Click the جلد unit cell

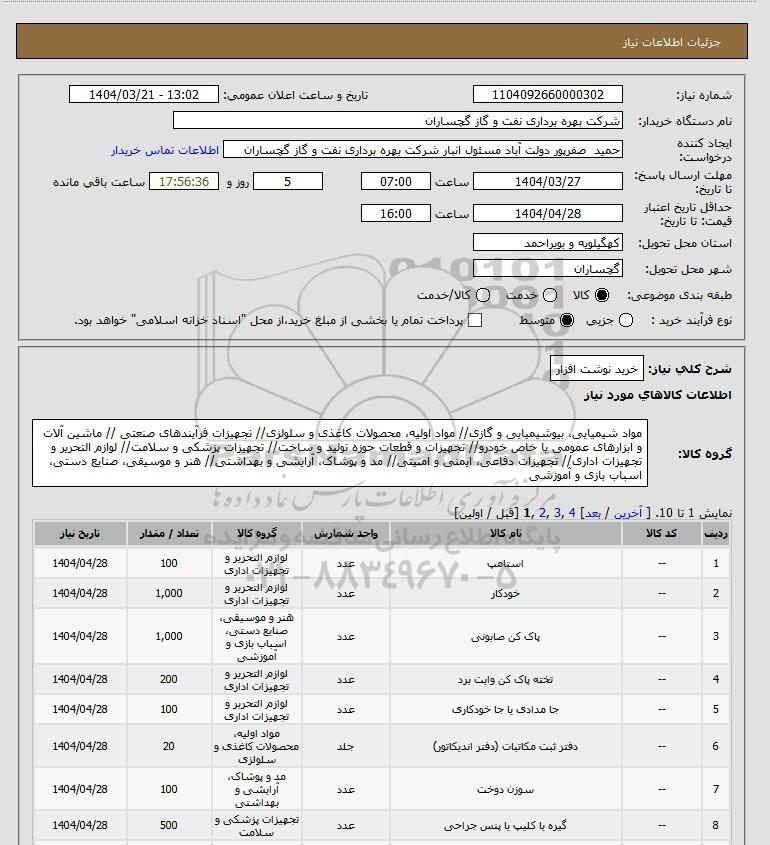346,746
